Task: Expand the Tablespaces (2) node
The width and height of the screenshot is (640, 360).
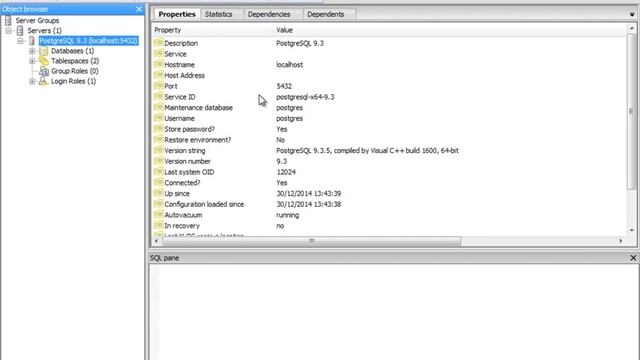Action: 32,61
